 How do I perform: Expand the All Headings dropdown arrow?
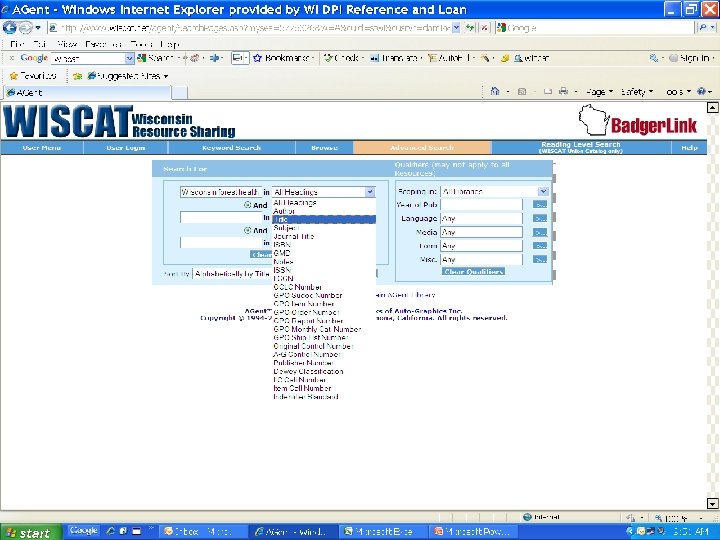(x=370, y=192)
